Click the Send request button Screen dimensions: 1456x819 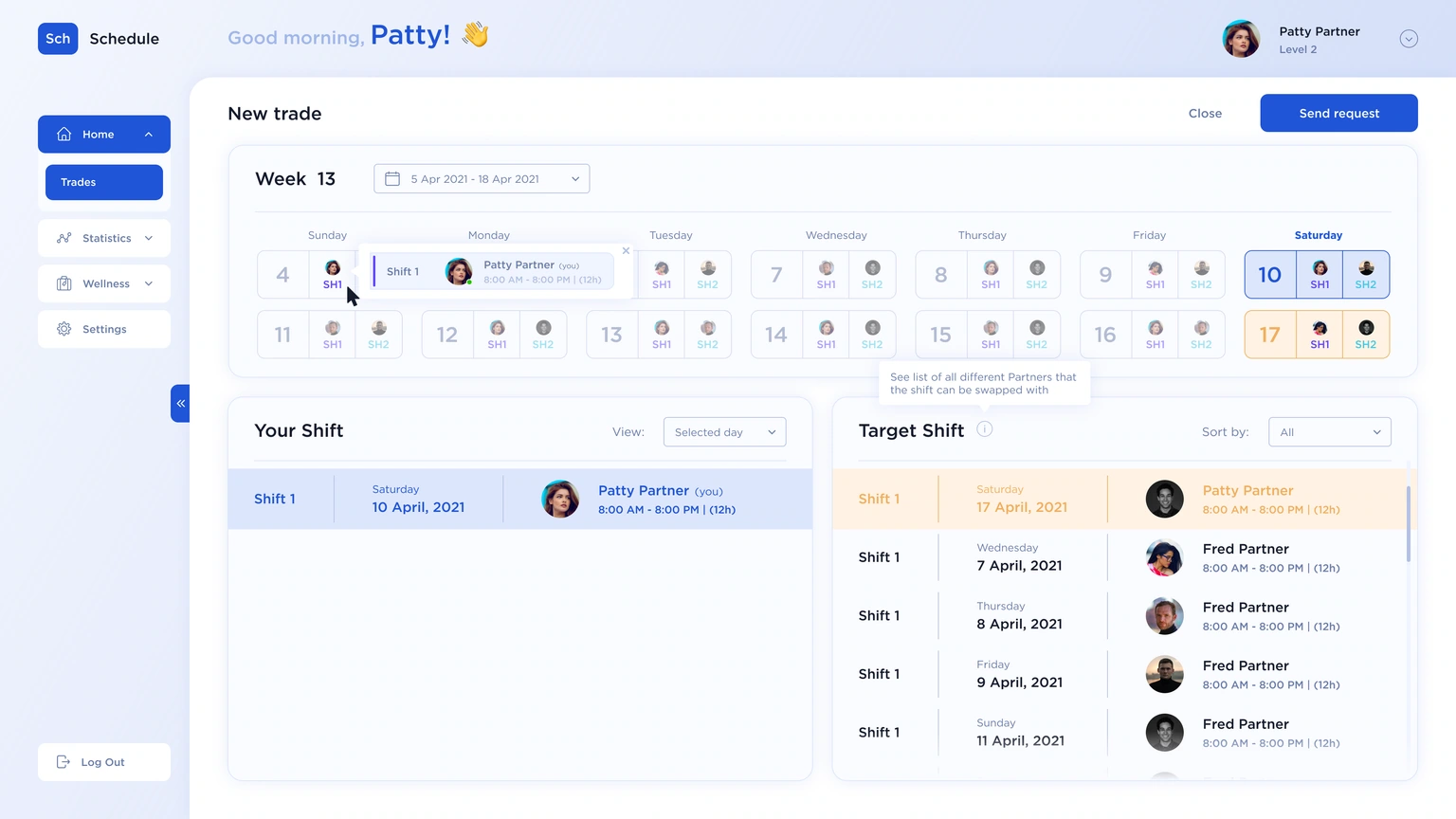tap(1338, 113)
